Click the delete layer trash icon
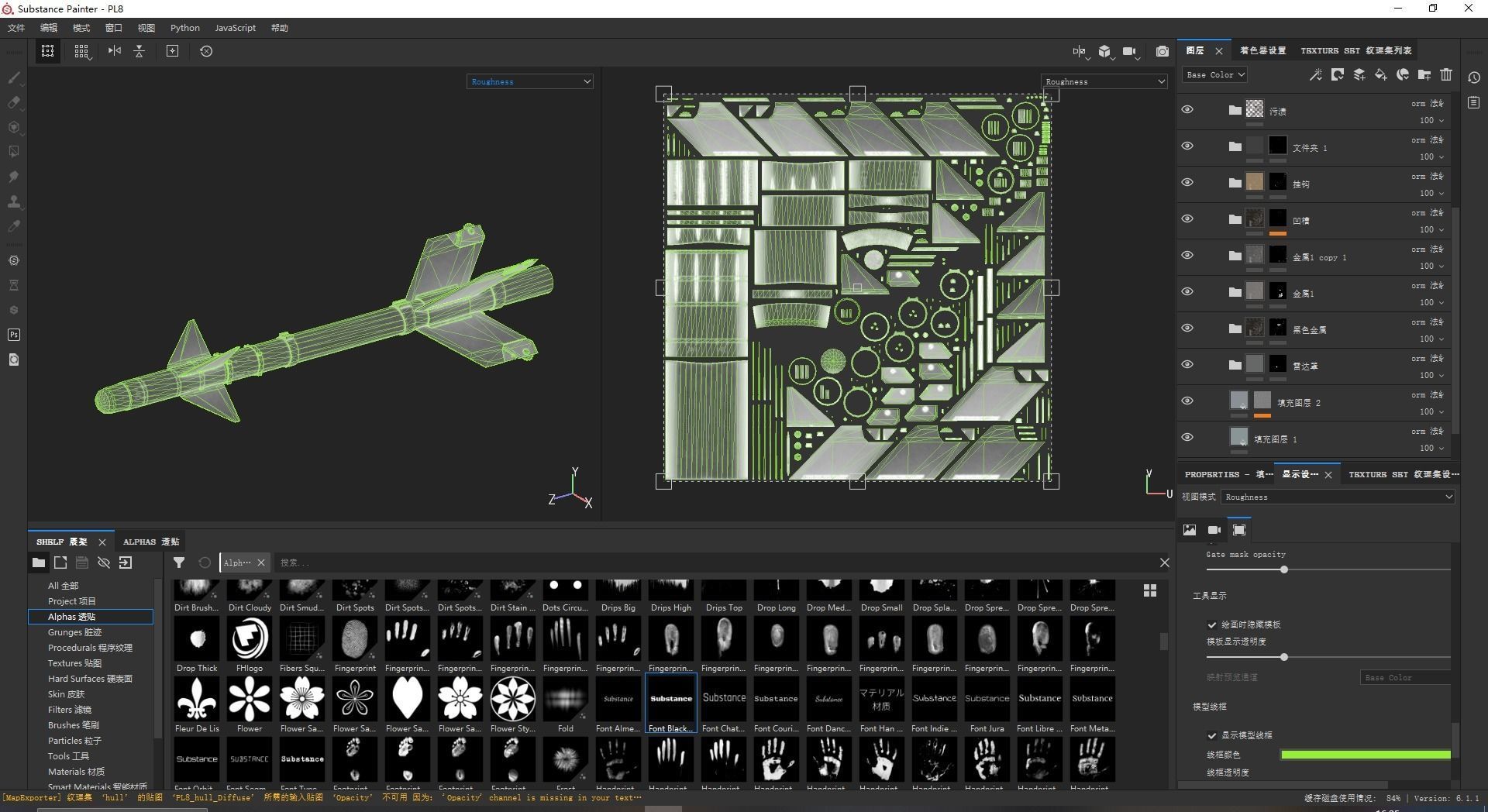 pos(1446,74)
